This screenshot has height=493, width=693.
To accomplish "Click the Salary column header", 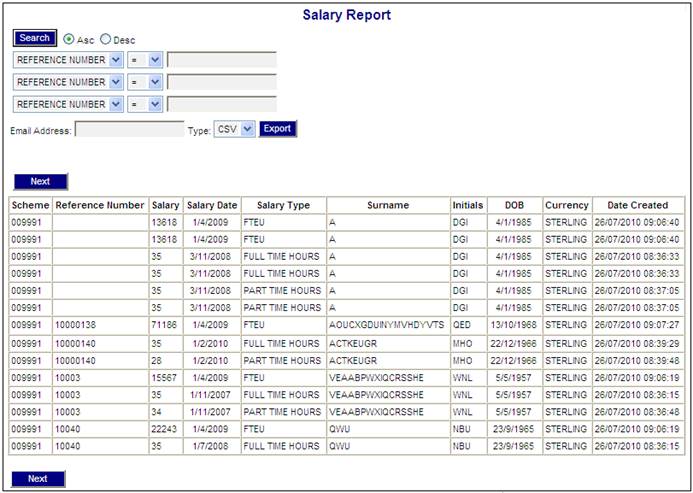I will pyautogui.click(x=166, y=206).
